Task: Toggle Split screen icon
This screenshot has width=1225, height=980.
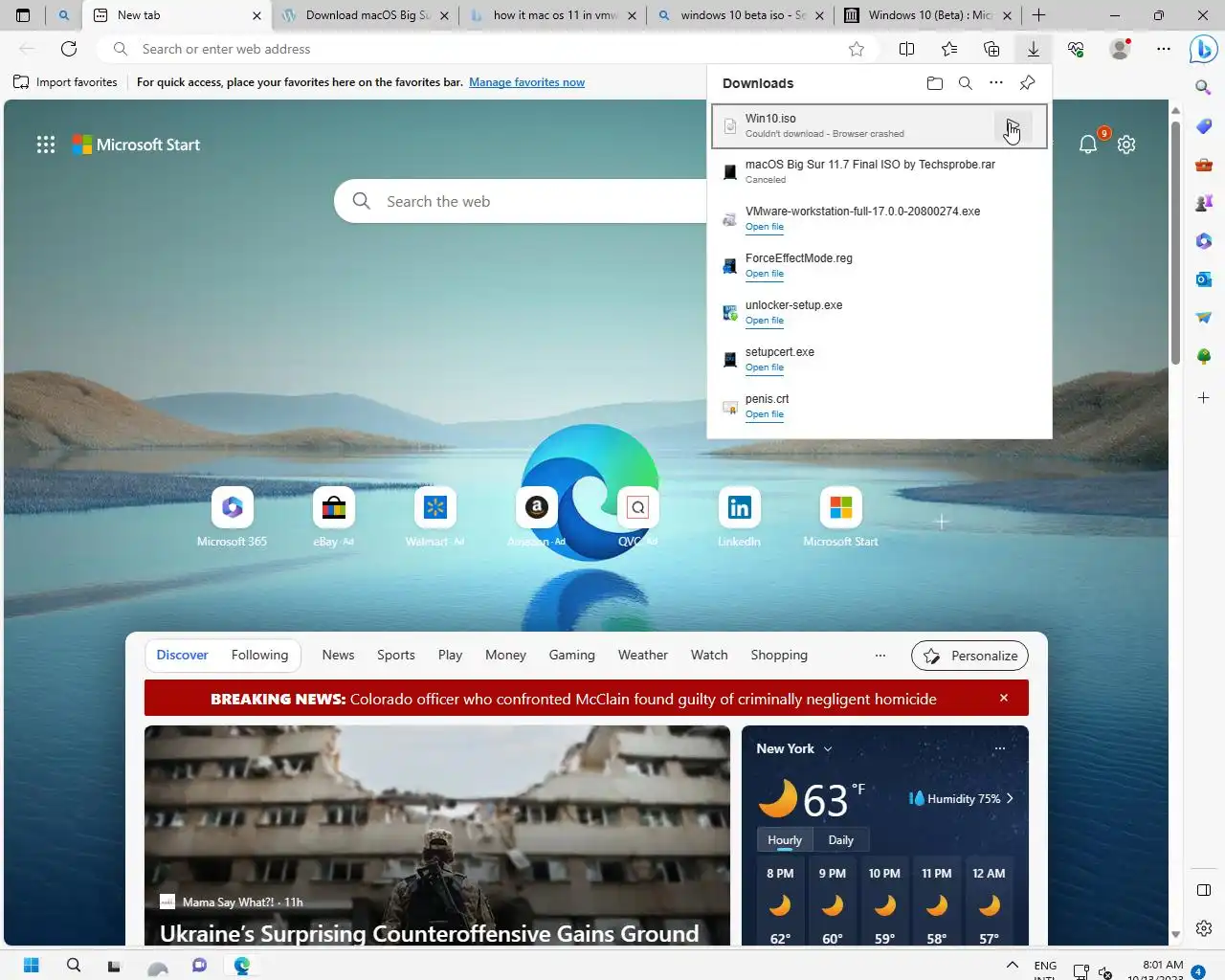Action: (x=907, y=49)
